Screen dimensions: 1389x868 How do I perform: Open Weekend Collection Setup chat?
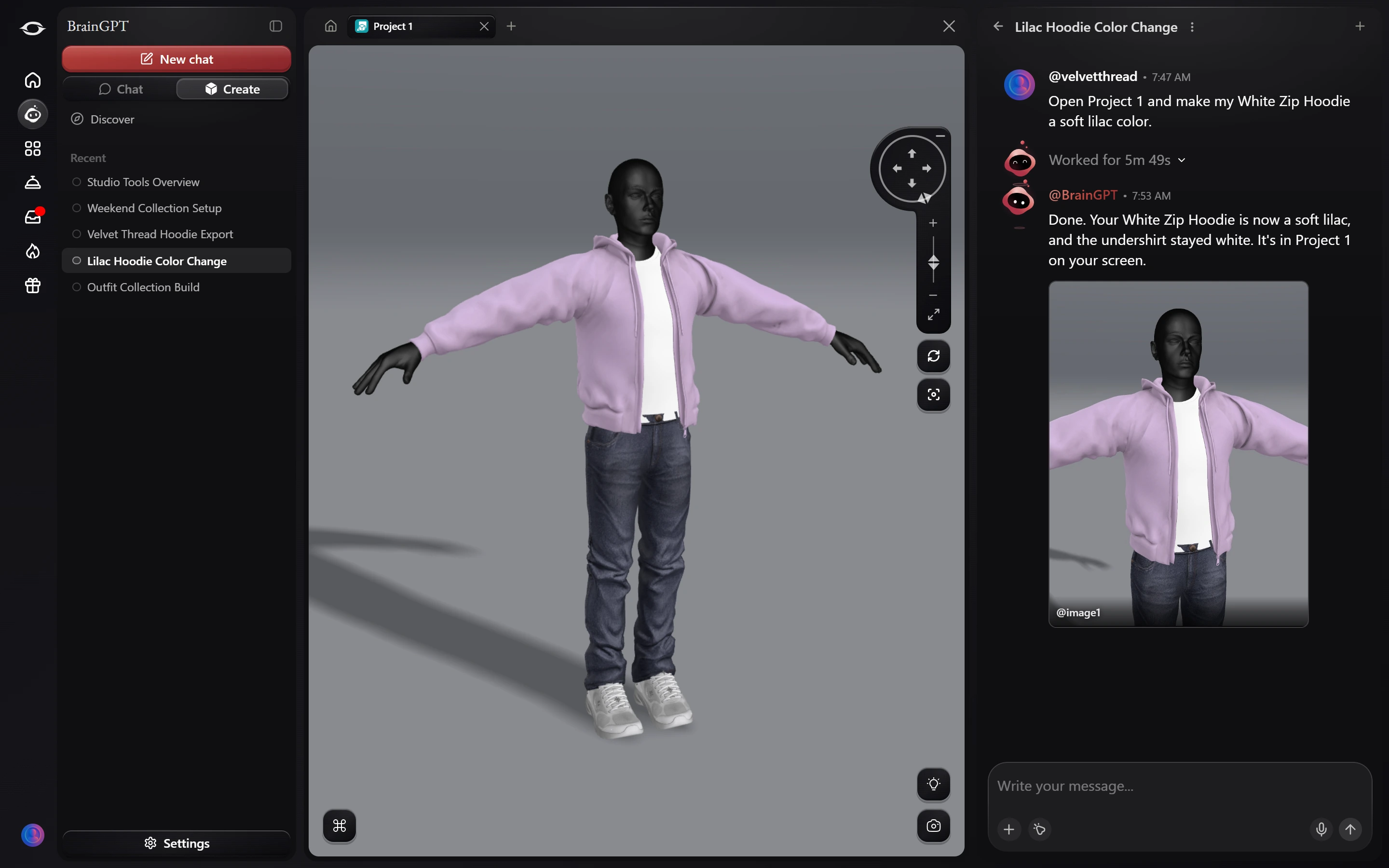click(x=176, y=208)
